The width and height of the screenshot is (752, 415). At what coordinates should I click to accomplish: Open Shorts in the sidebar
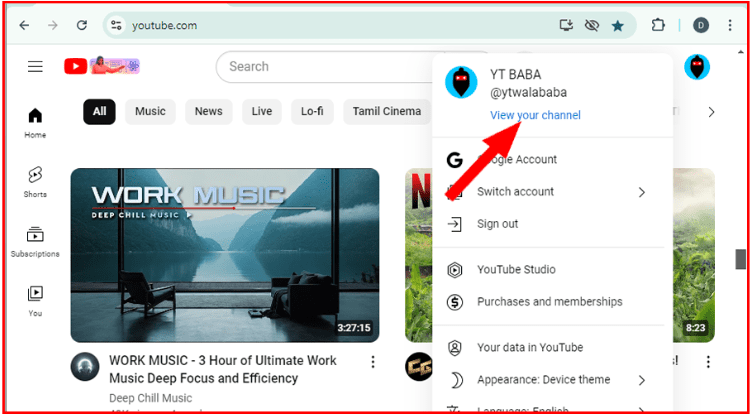click(35, 182)
